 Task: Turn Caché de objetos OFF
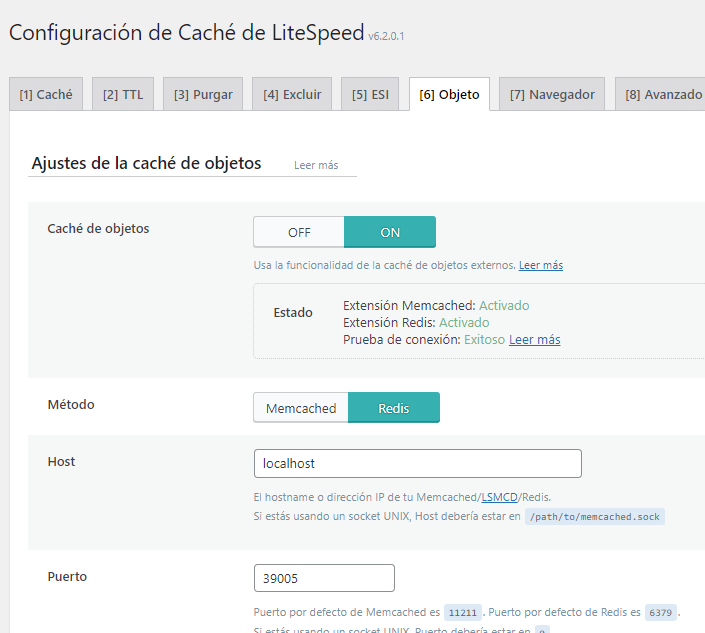pyautogui.click(x=299, y=232)
